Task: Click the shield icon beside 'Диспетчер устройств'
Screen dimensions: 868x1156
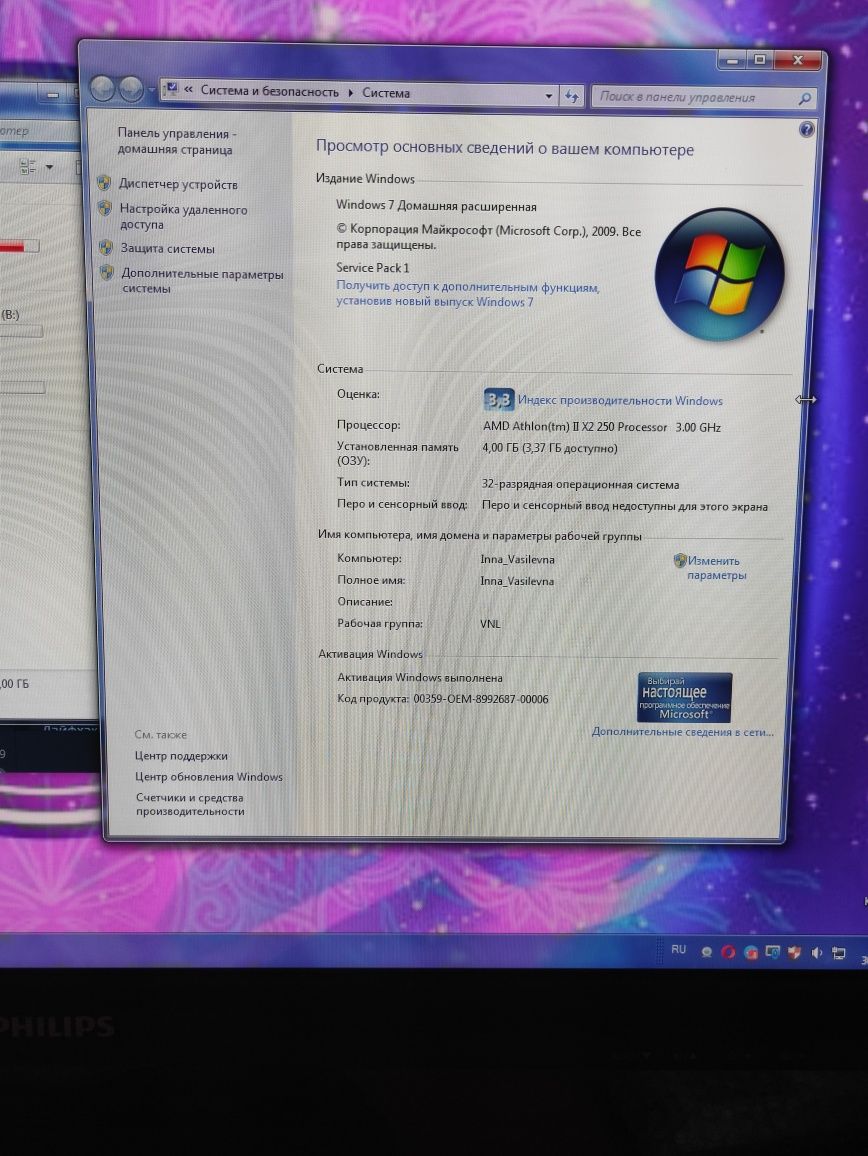Action: [x=104, y=183]
